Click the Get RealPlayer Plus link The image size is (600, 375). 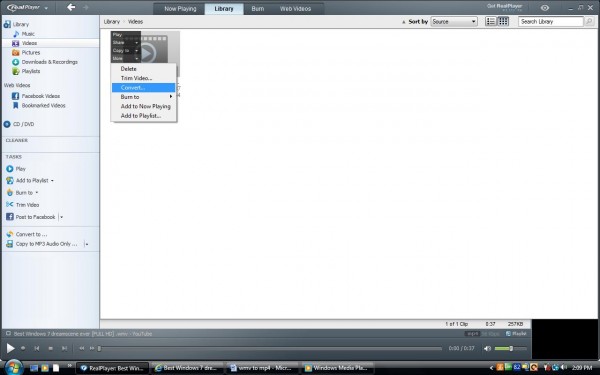[x=504, y=7]
